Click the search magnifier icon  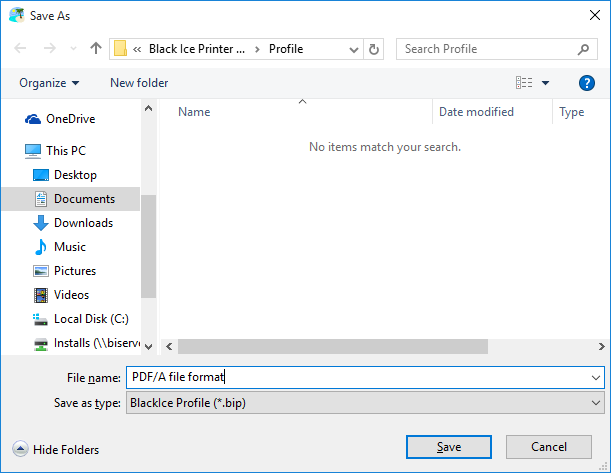tap(584, 49)
